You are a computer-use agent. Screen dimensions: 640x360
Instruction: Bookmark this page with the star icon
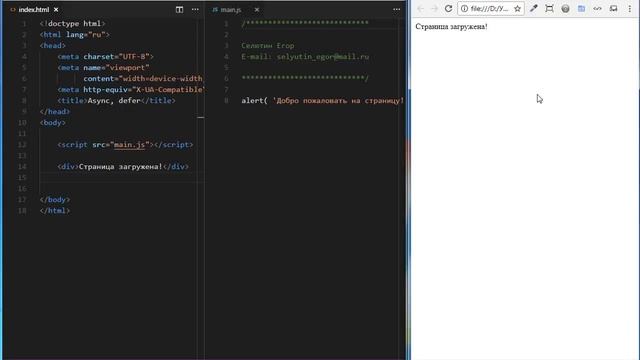click(517, 9)
